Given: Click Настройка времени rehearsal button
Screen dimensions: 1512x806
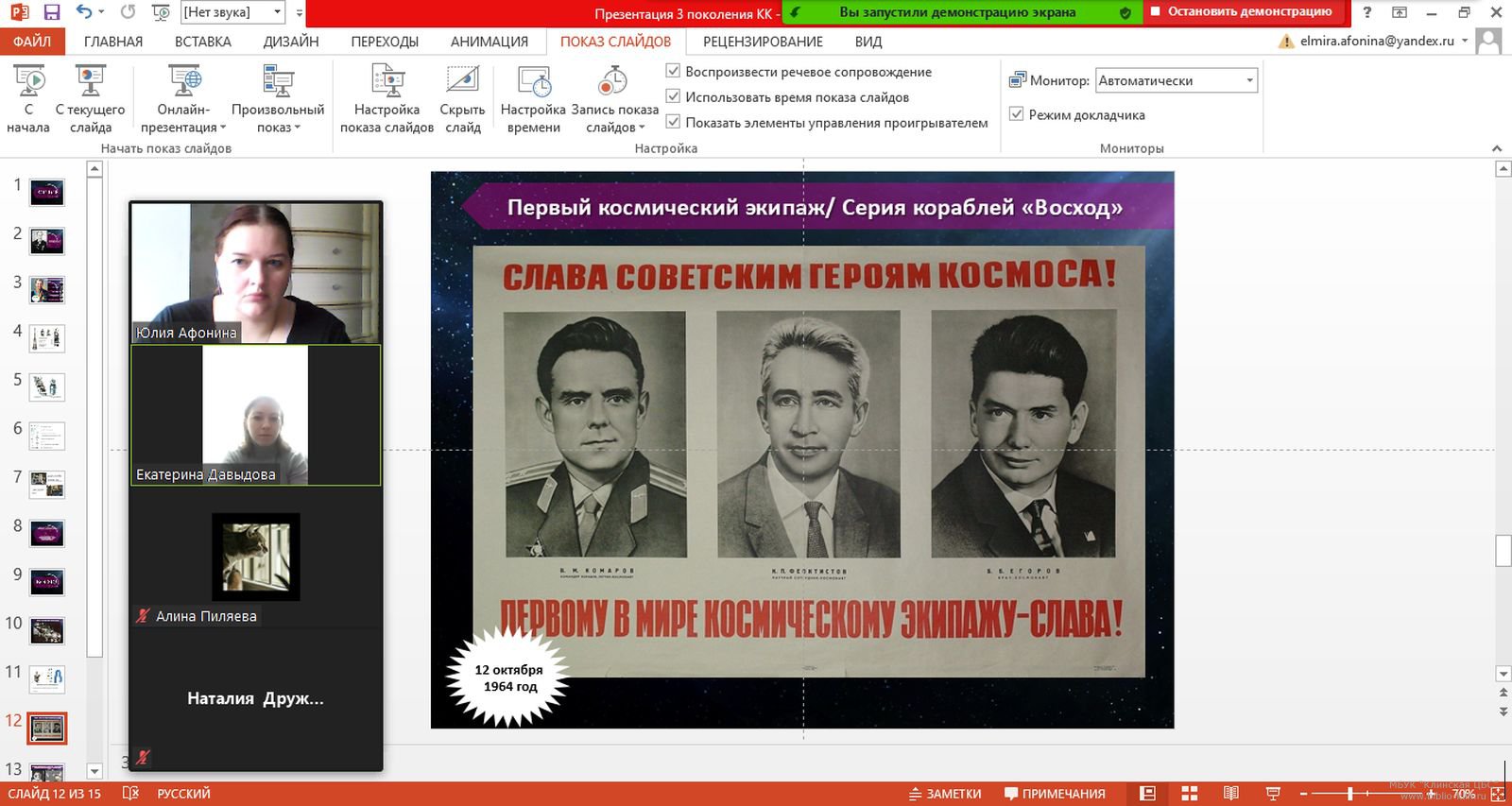Looking at the screenshot, I should 533,99.
